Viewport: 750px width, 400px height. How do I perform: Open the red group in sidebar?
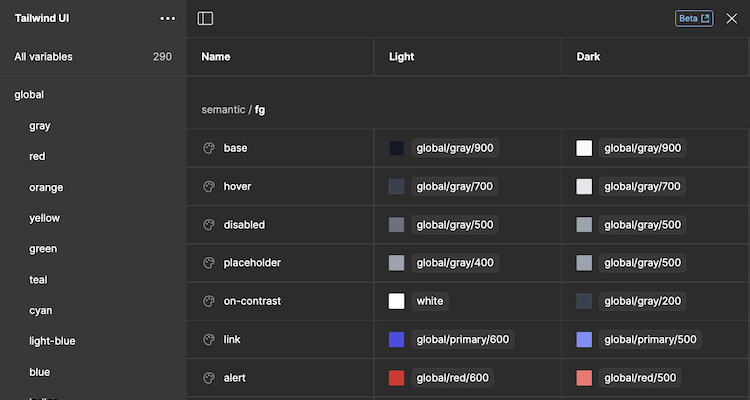(x=37, y=156)
